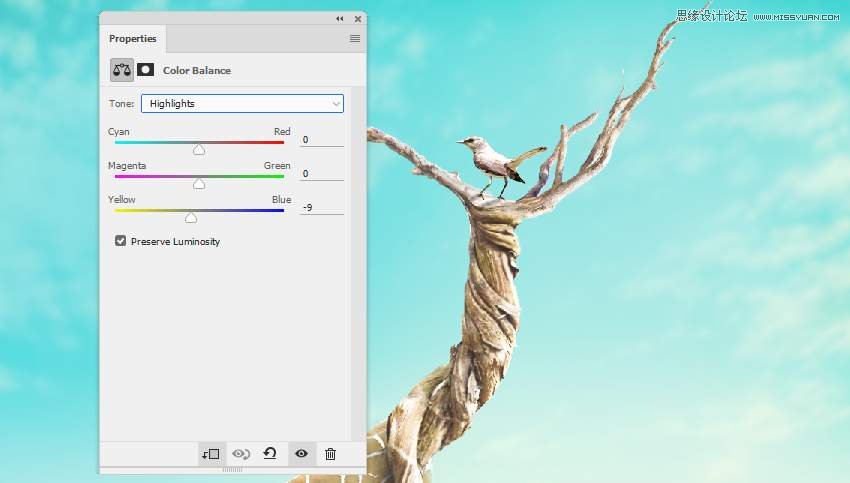The image size is (850, 483).
Task: Collapse the panel with double arrows
Action: point(340,18)
